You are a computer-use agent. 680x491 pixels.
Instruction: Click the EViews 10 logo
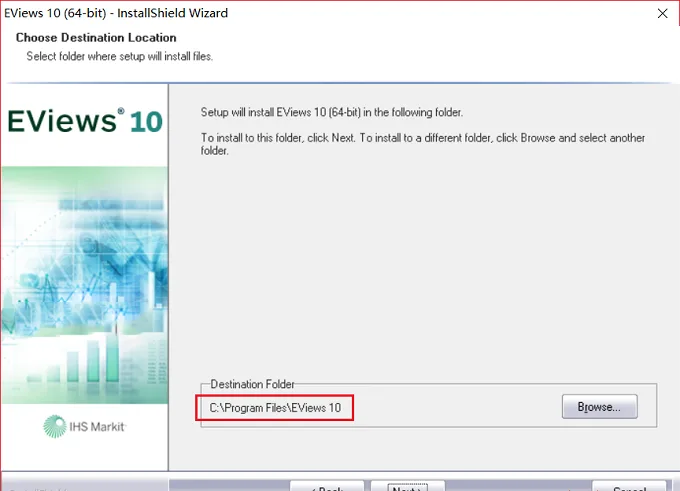85,121
